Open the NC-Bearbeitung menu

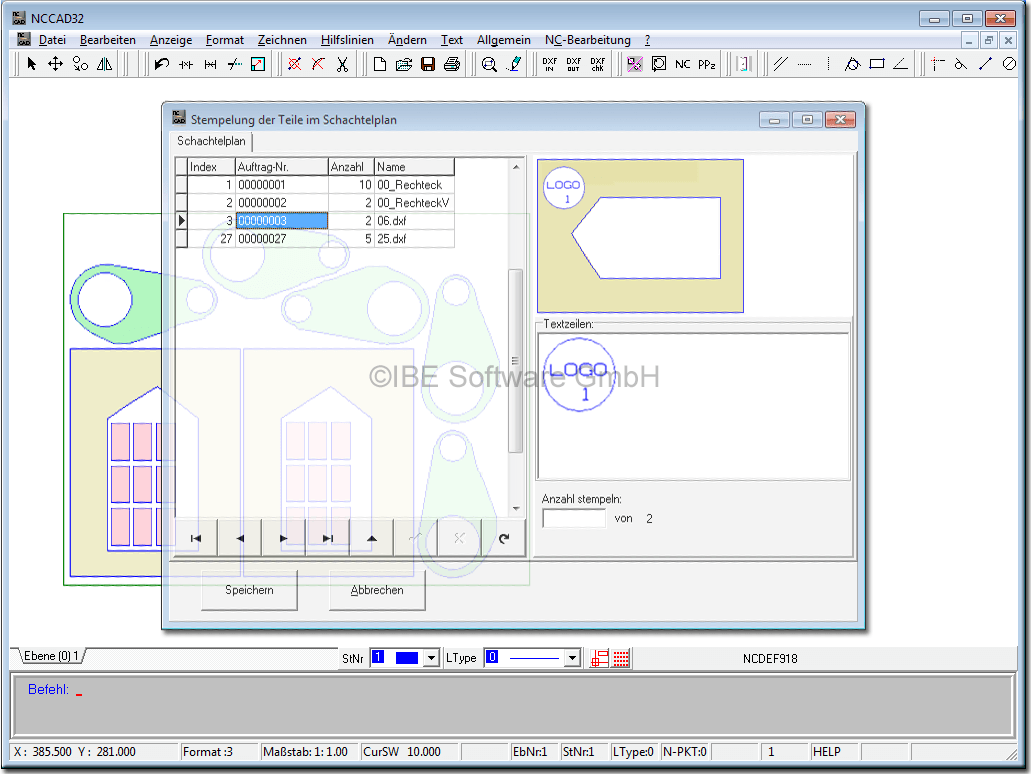click(x=587, y=40)
